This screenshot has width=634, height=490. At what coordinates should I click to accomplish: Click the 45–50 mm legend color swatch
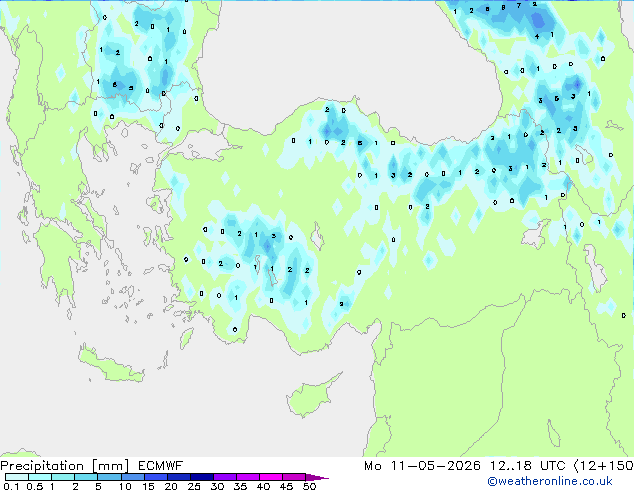(294, 477)
